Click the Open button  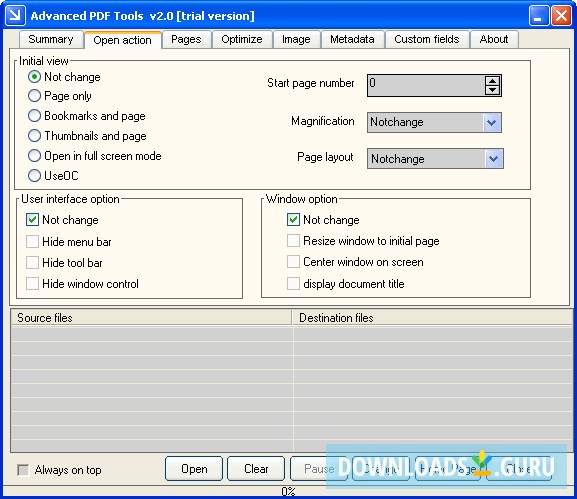(194, 469)
